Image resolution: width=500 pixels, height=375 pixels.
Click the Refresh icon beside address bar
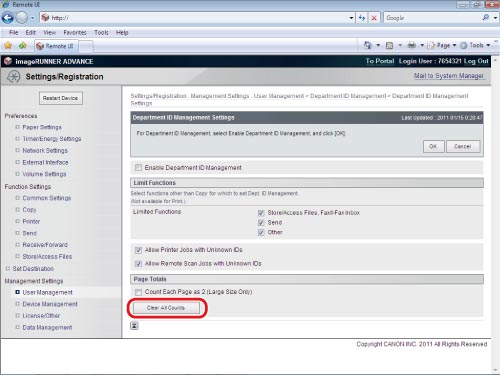(362, 18)
